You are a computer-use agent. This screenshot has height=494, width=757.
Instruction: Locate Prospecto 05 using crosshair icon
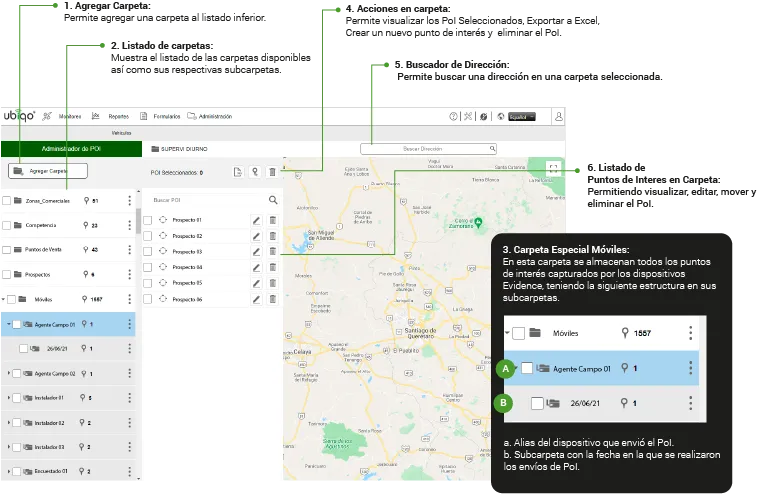coord(163,283)
